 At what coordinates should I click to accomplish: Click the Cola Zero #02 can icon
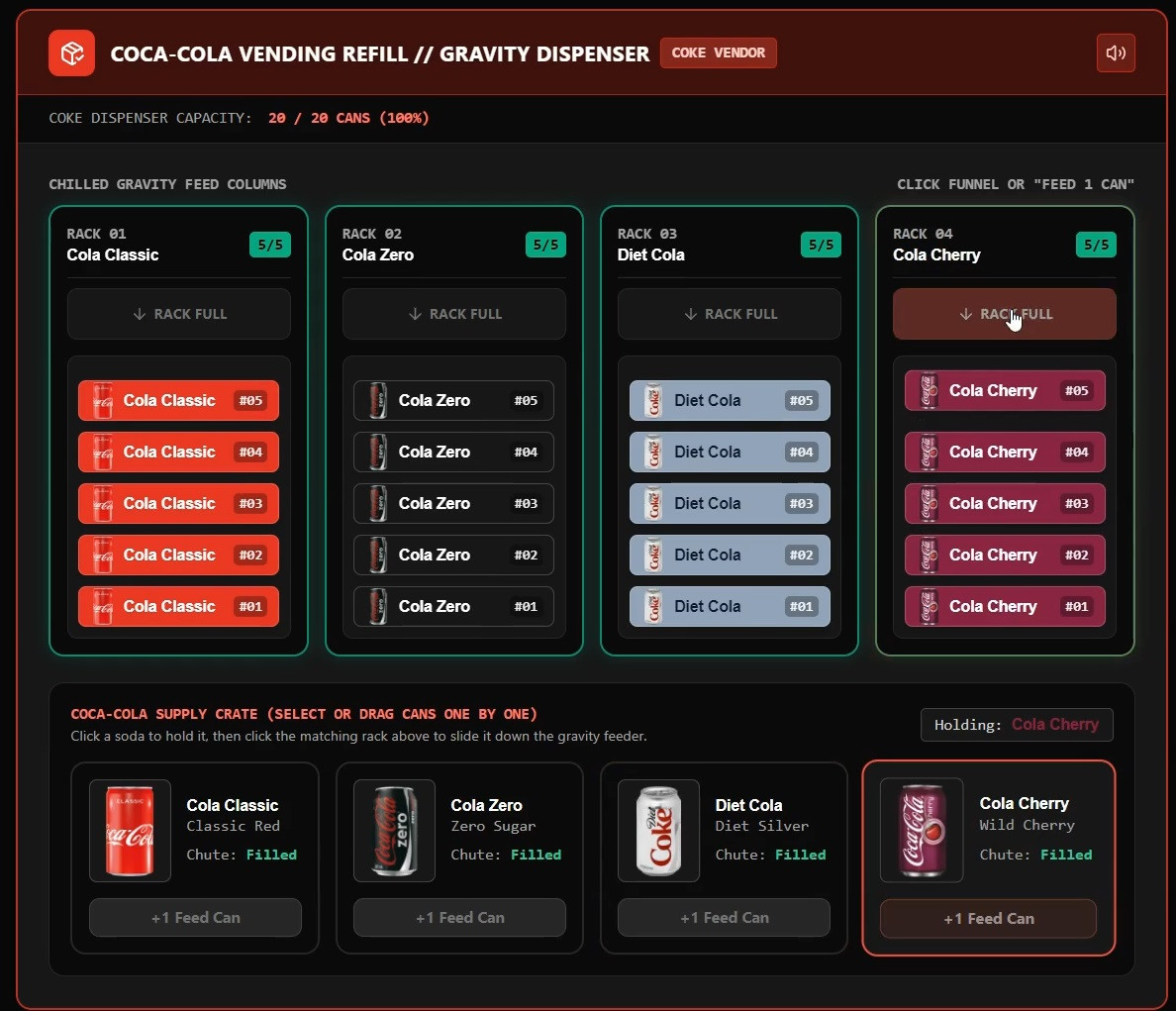[x=379, y=555]
